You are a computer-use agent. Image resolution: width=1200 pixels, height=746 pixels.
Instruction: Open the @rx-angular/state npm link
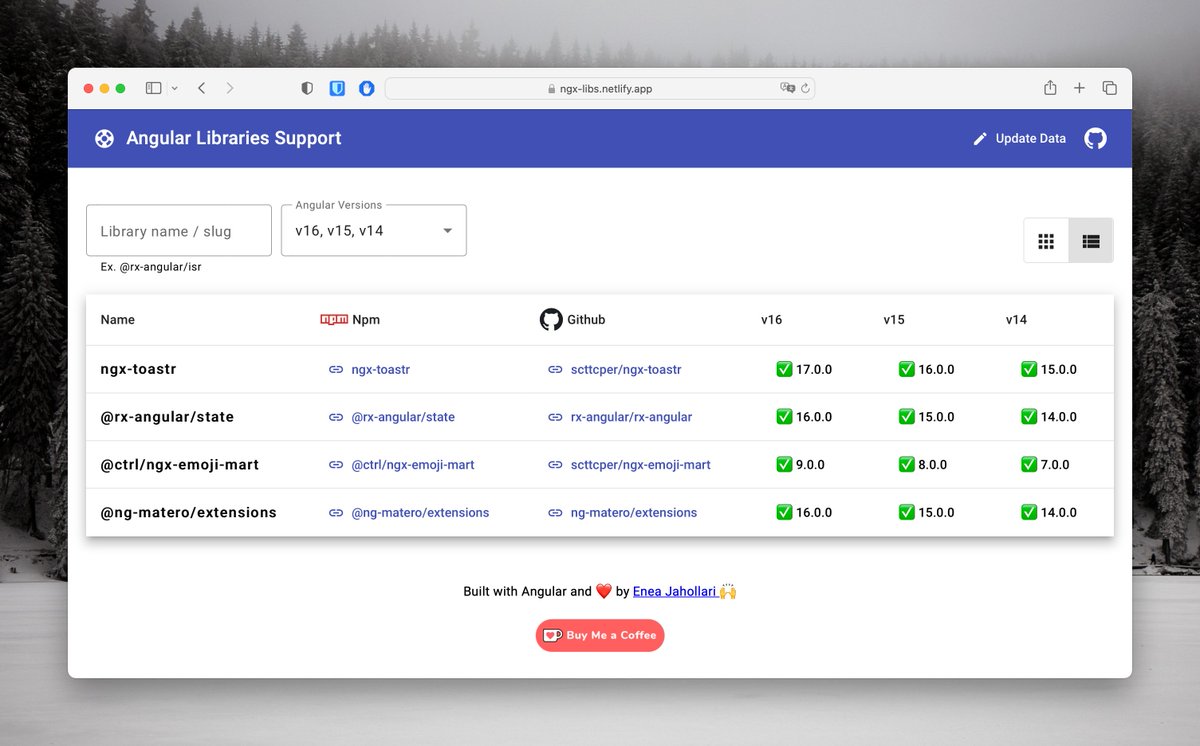pos(392,417)
